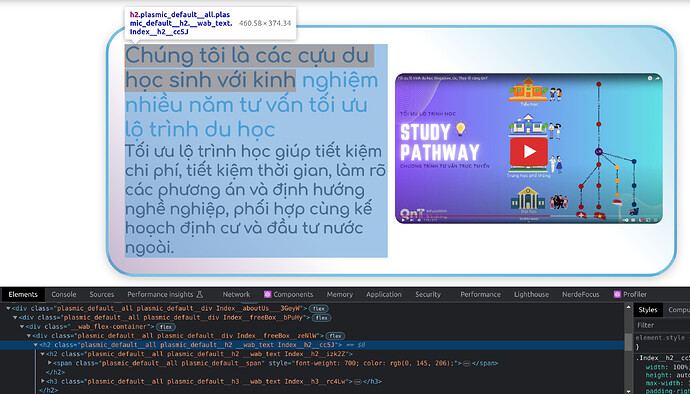Collapse the freeBox__bPuHy div node
This screenshot has height=394, width=690.
[x=15, y=317]
